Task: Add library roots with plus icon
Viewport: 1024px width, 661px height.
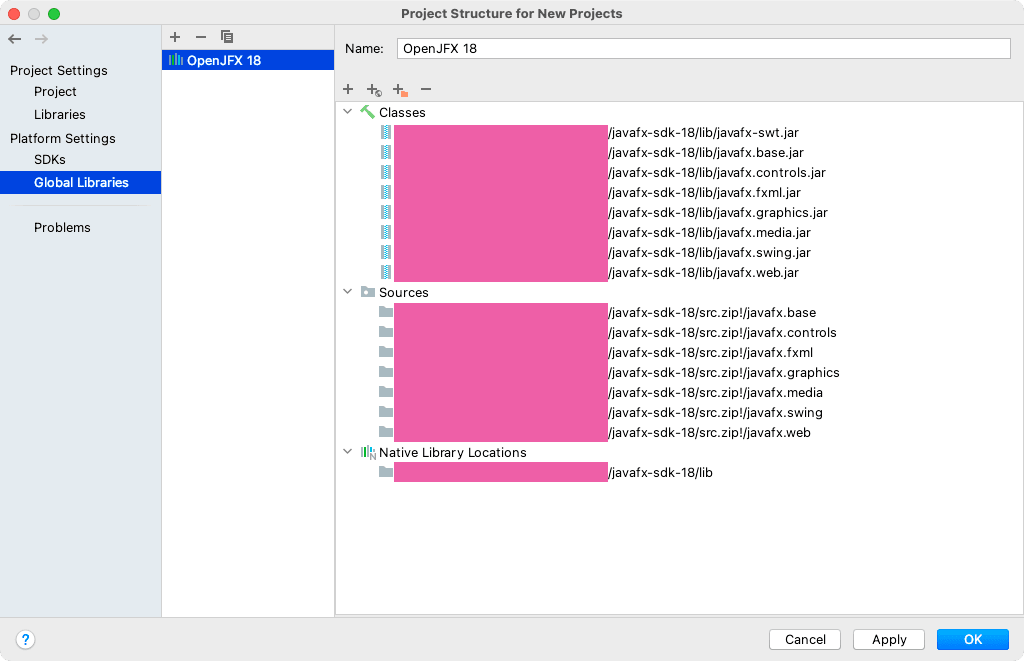Action: 348,89
